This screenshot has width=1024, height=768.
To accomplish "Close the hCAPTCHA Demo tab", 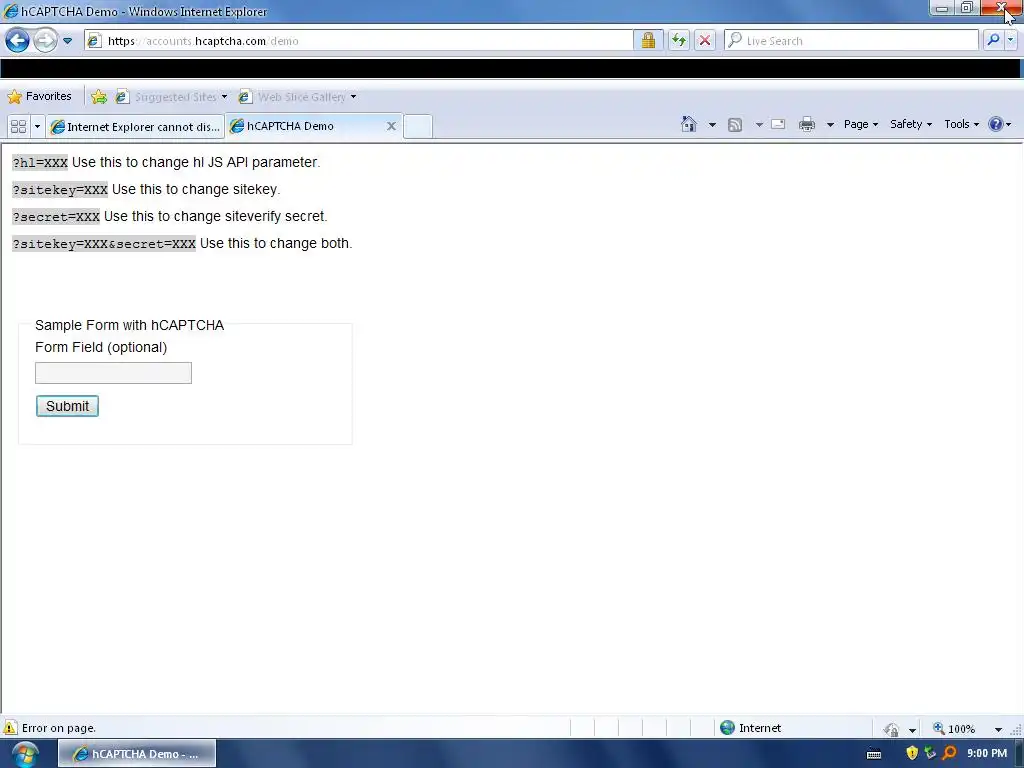I will coord(391,126).
